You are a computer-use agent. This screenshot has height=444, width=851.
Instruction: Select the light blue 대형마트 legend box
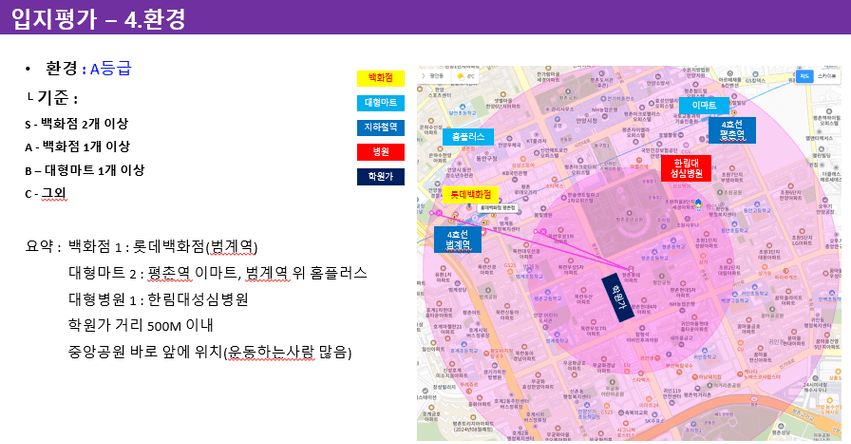[x=380, y=103]
